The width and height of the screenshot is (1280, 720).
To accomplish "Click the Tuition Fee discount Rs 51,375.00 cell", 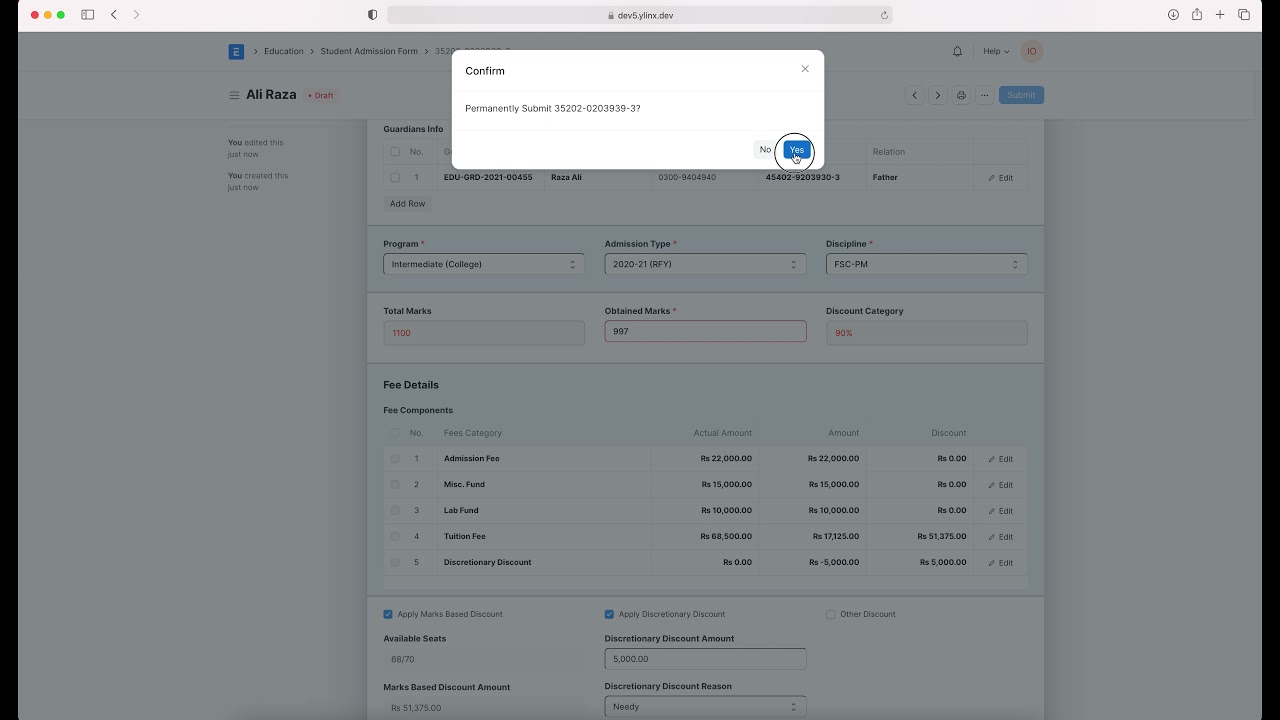I will click(x=919, y=536).
